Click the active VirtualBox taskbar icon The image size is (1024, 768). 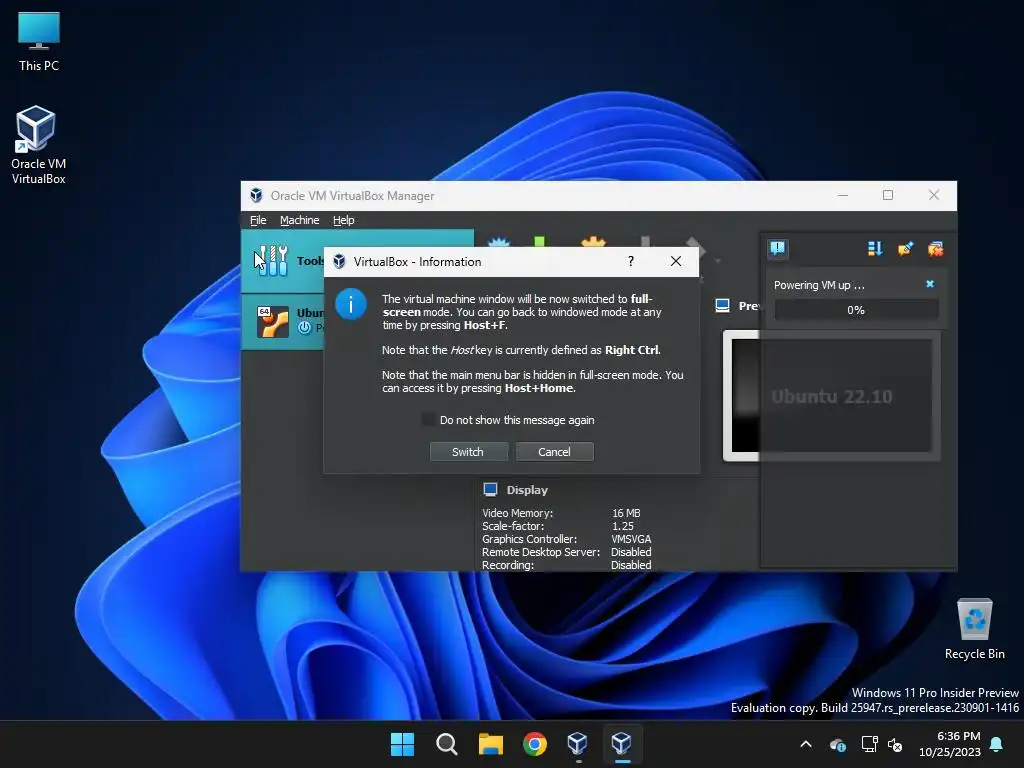(x=622, y=744)
